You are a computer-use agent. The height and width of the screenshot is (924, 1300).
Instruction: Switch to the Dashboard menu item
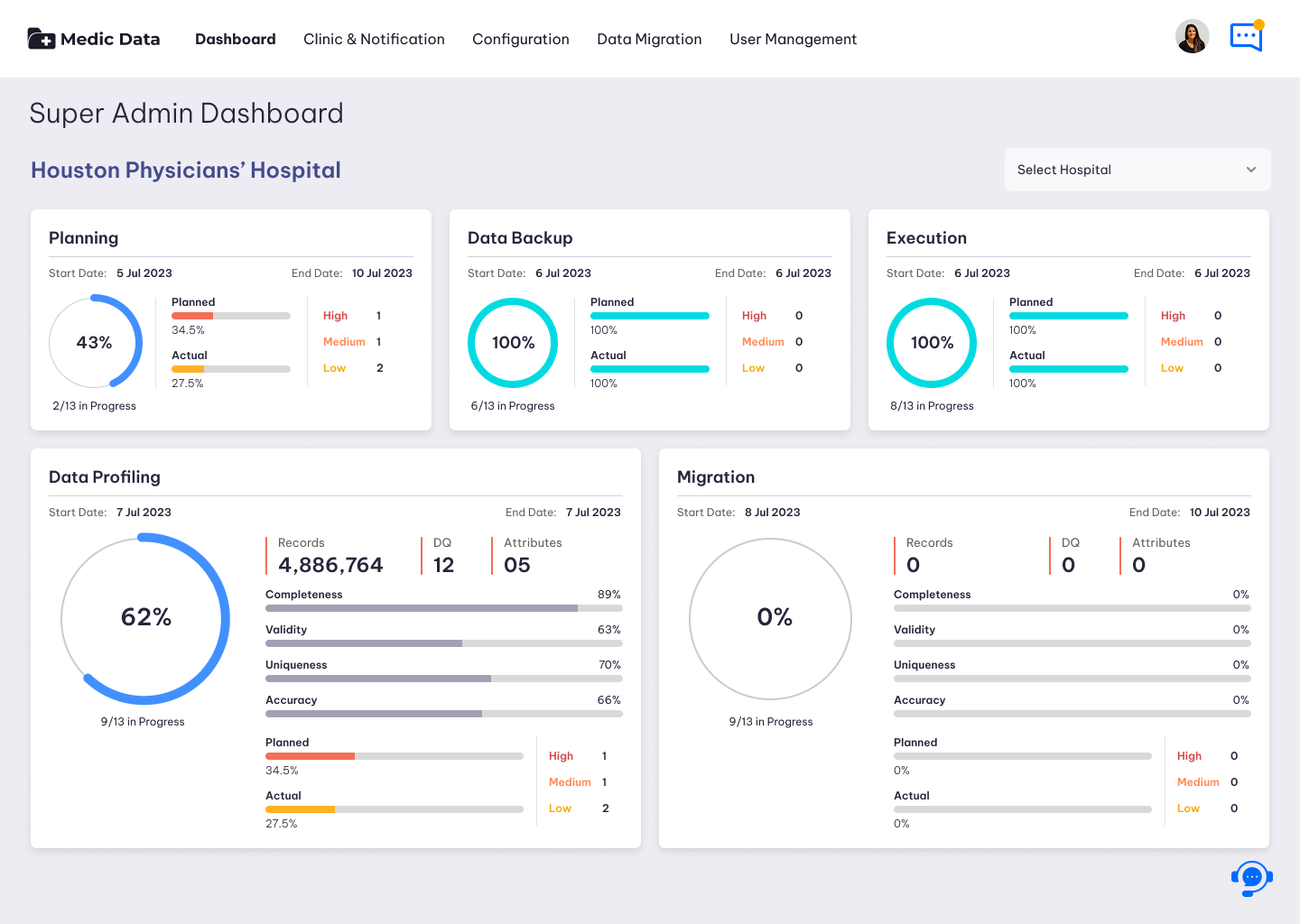tap(236, 39)
